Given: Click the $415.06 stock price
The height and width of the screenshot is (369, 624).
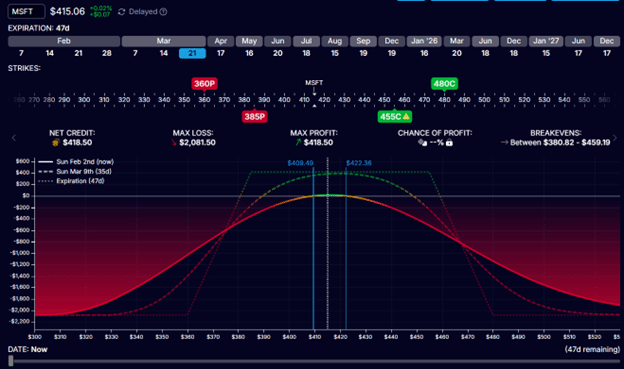Looking at the screenshot, I should click(x=67, y=12).
